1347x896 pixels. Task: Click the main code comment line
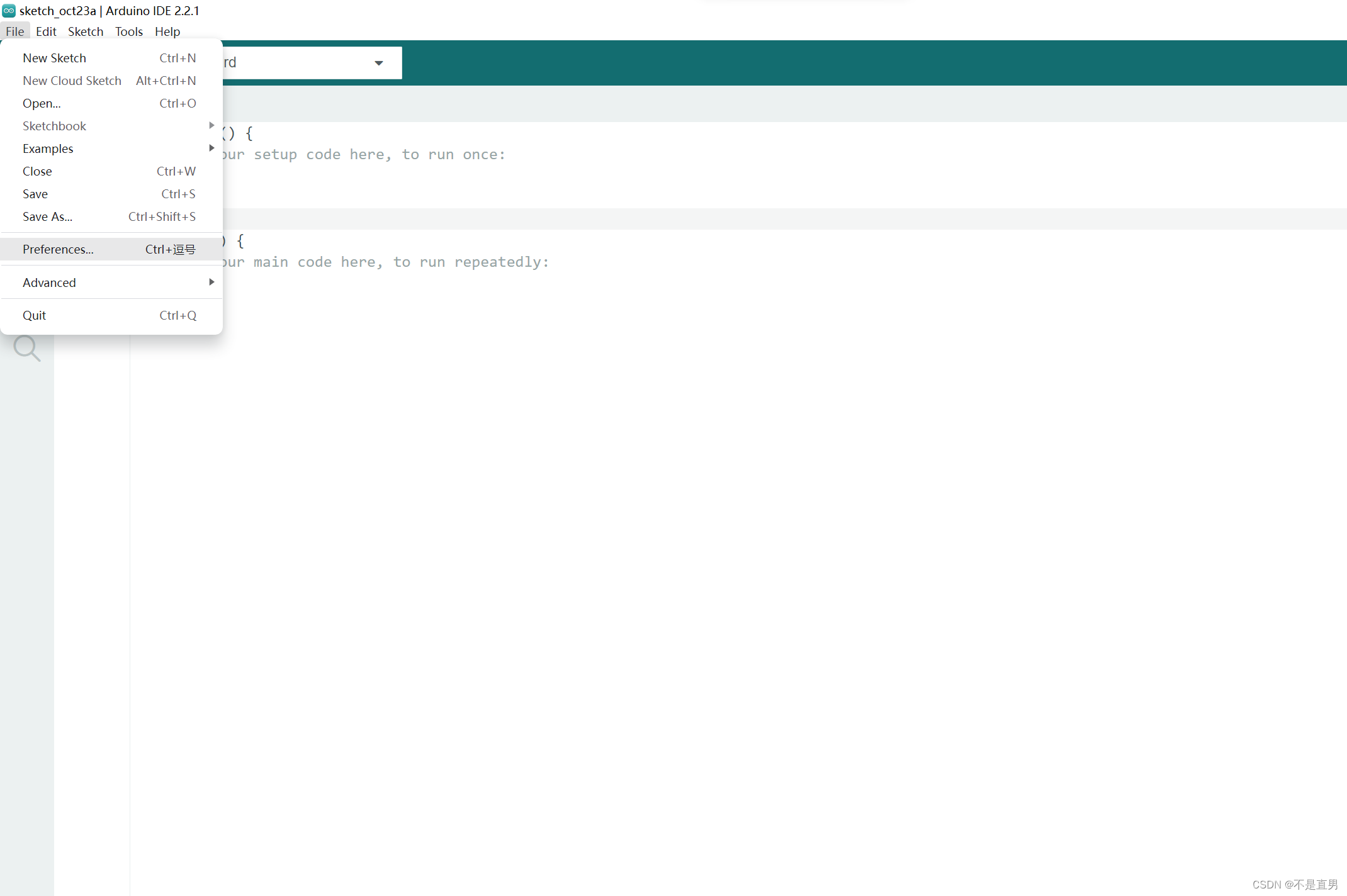[x=384, y=262]
